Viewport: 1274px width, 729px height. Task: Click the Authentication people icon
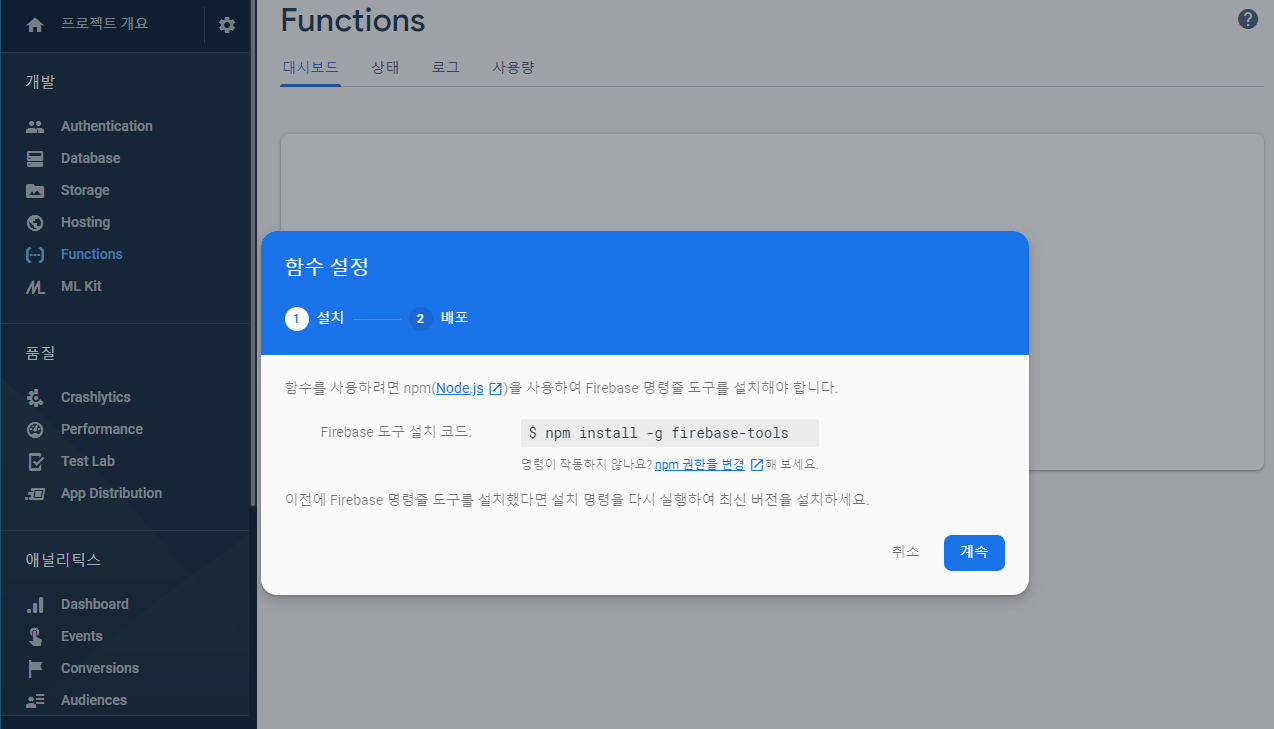[x=35, y=126]
